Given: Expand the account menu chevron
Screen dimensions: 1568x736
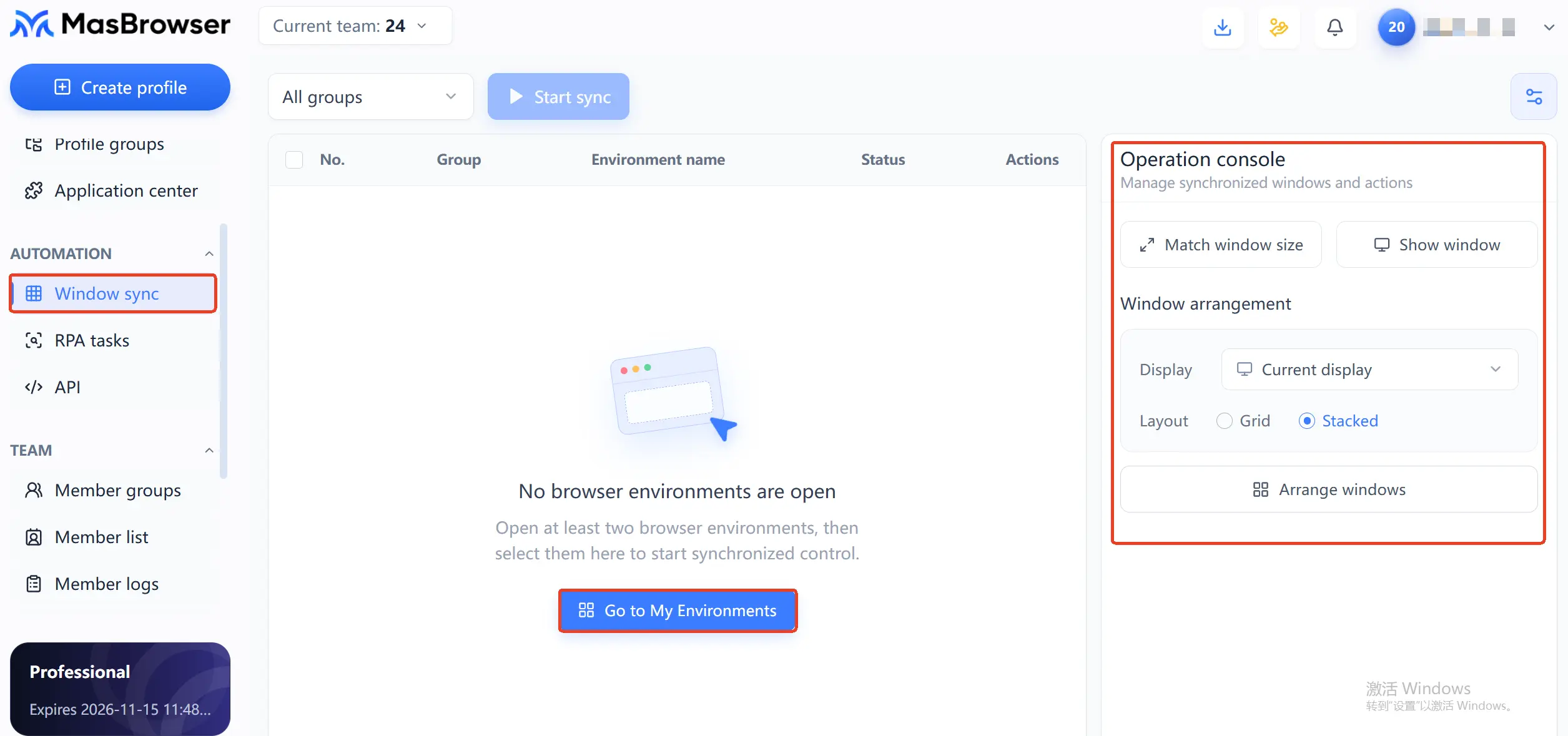Looking at the screenshot, I should [x=1549, y=27].
